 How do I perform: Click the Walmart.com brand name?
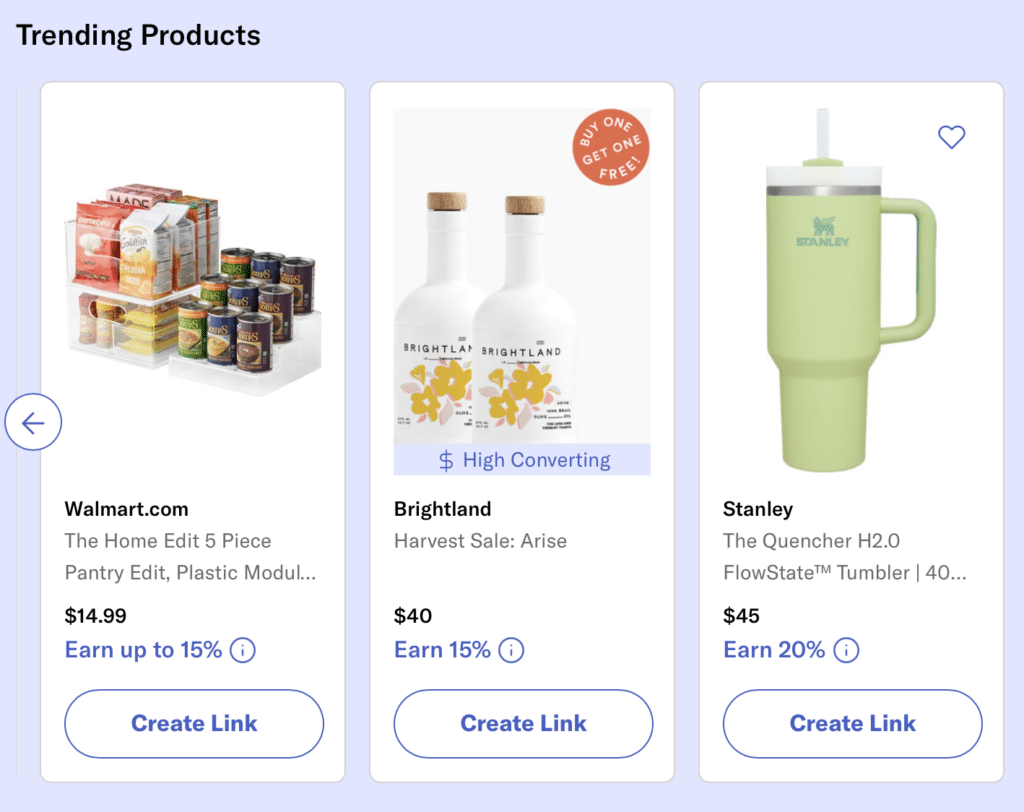click(x=127, y=509)
